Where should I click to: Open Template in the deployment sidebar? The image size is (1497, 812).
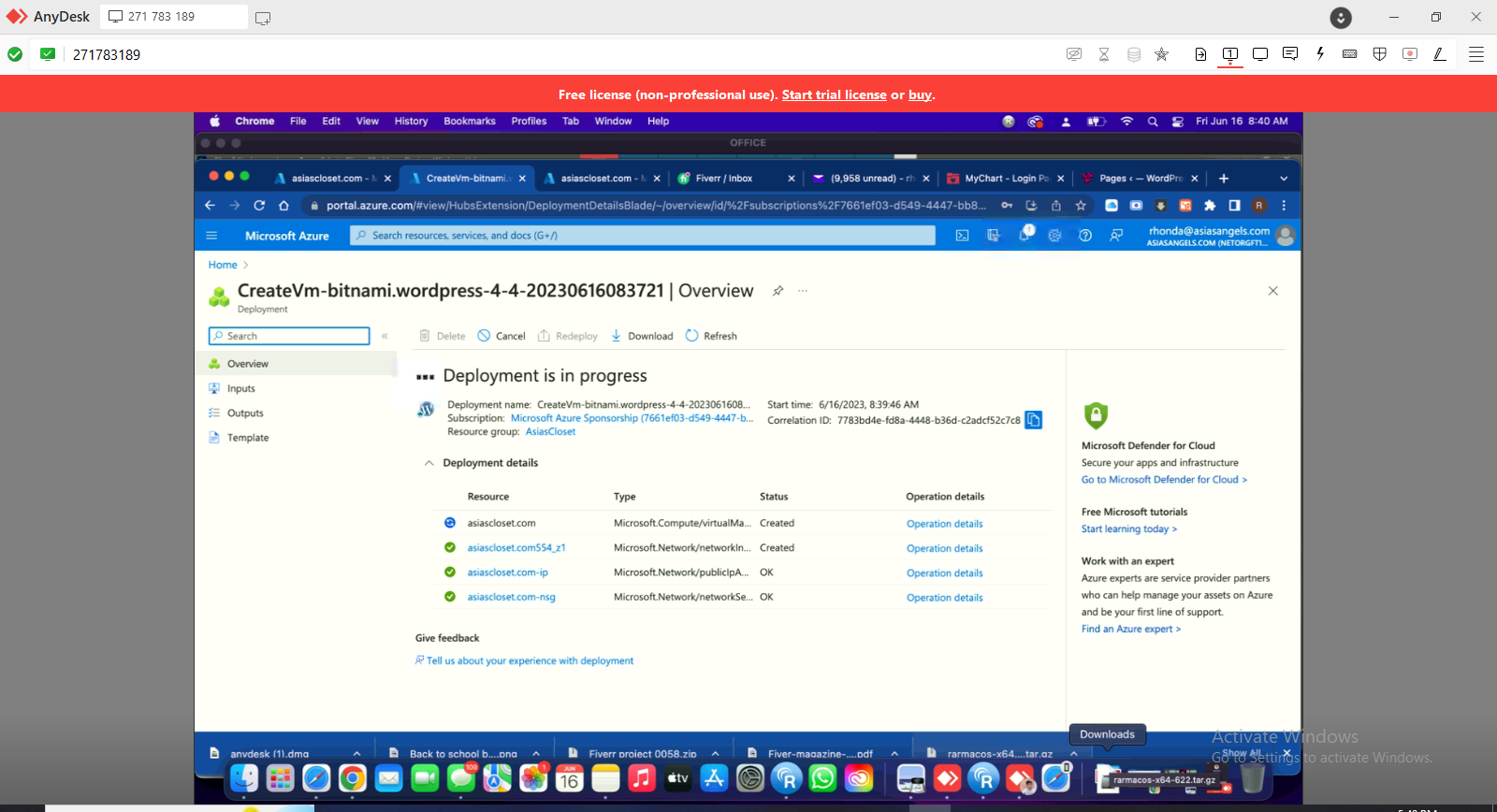pyautogui.click(x=247, y=438)
